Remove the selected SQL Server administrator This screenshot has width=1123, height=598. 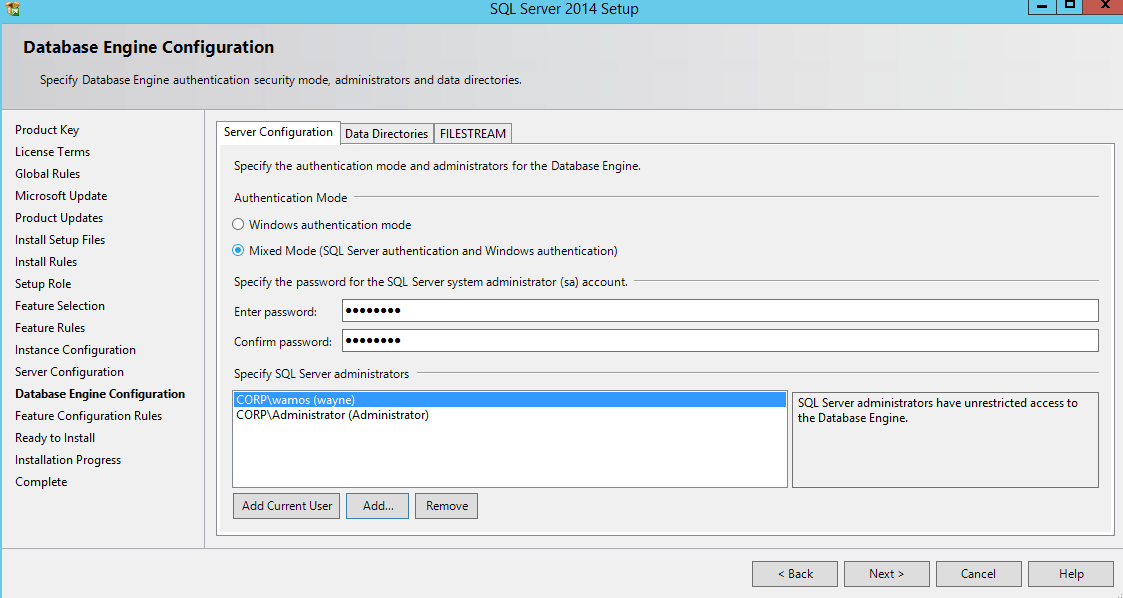click(x=446, y=506)
